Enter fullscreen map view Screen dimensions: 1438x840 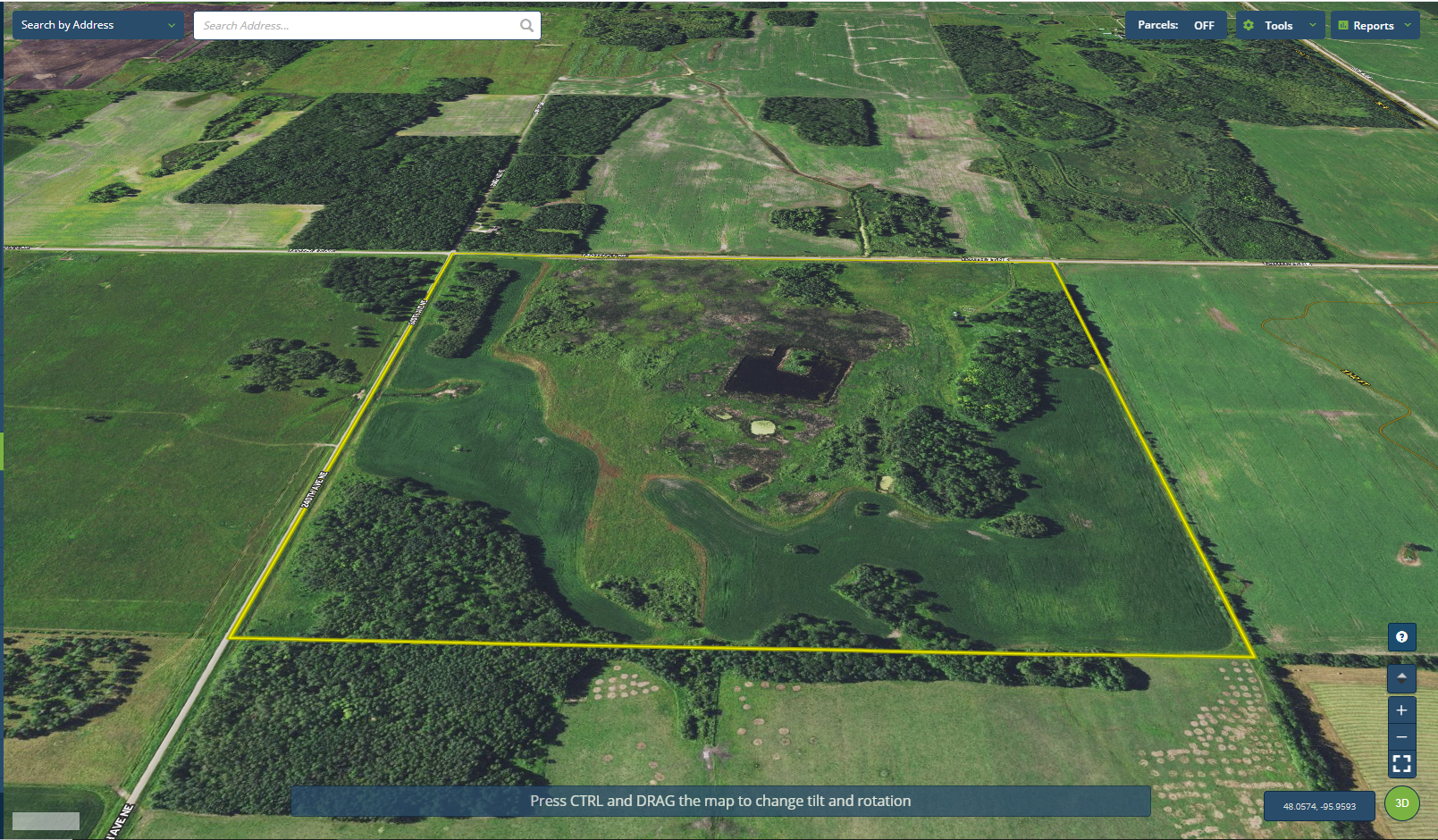coord(1401,764)
